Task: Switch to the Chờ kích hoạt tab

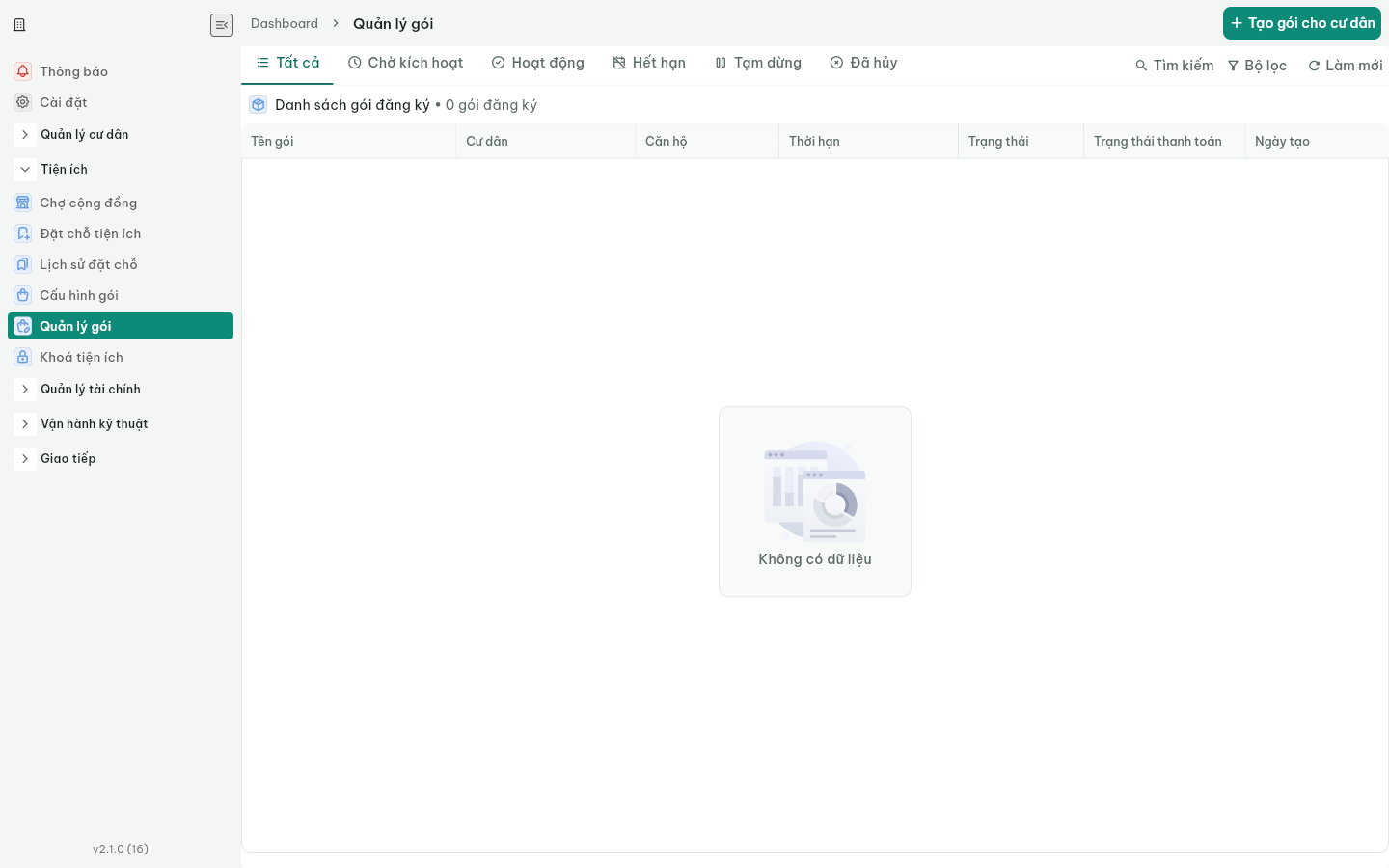Action: coord(405,63)
